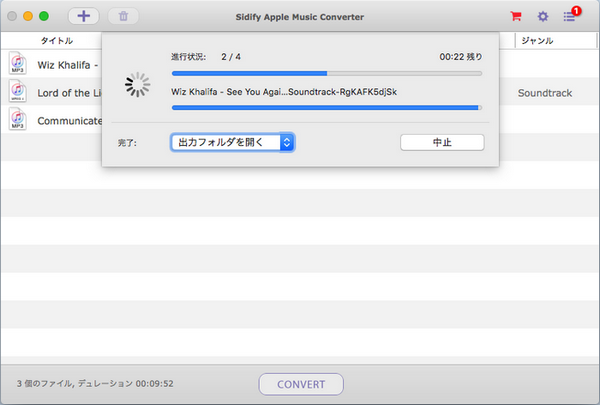Click the ジャンル column header
The image size is (600, 405).
537,41
